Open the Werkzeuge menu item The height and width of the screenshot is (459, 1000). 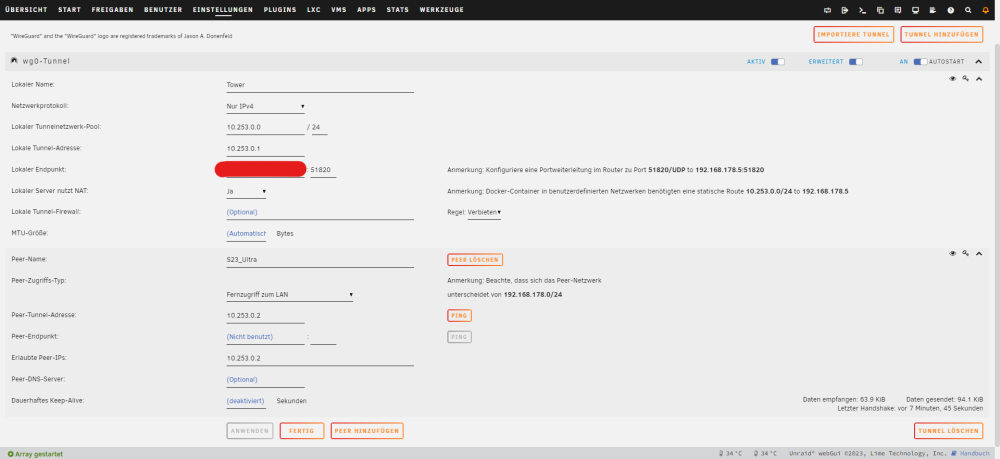click(x=442, y=10)
